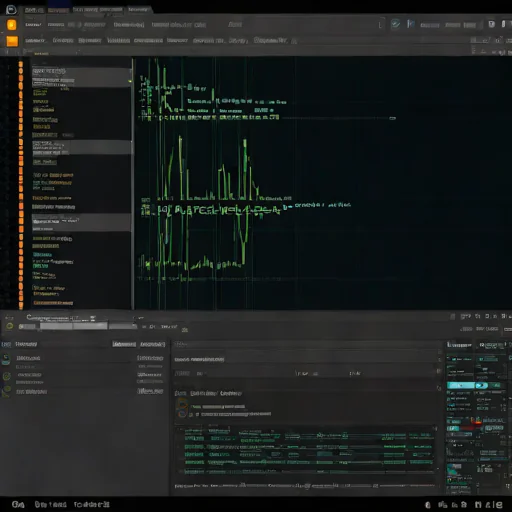Click the orange marker strip along the left gutter

[21, 184]
